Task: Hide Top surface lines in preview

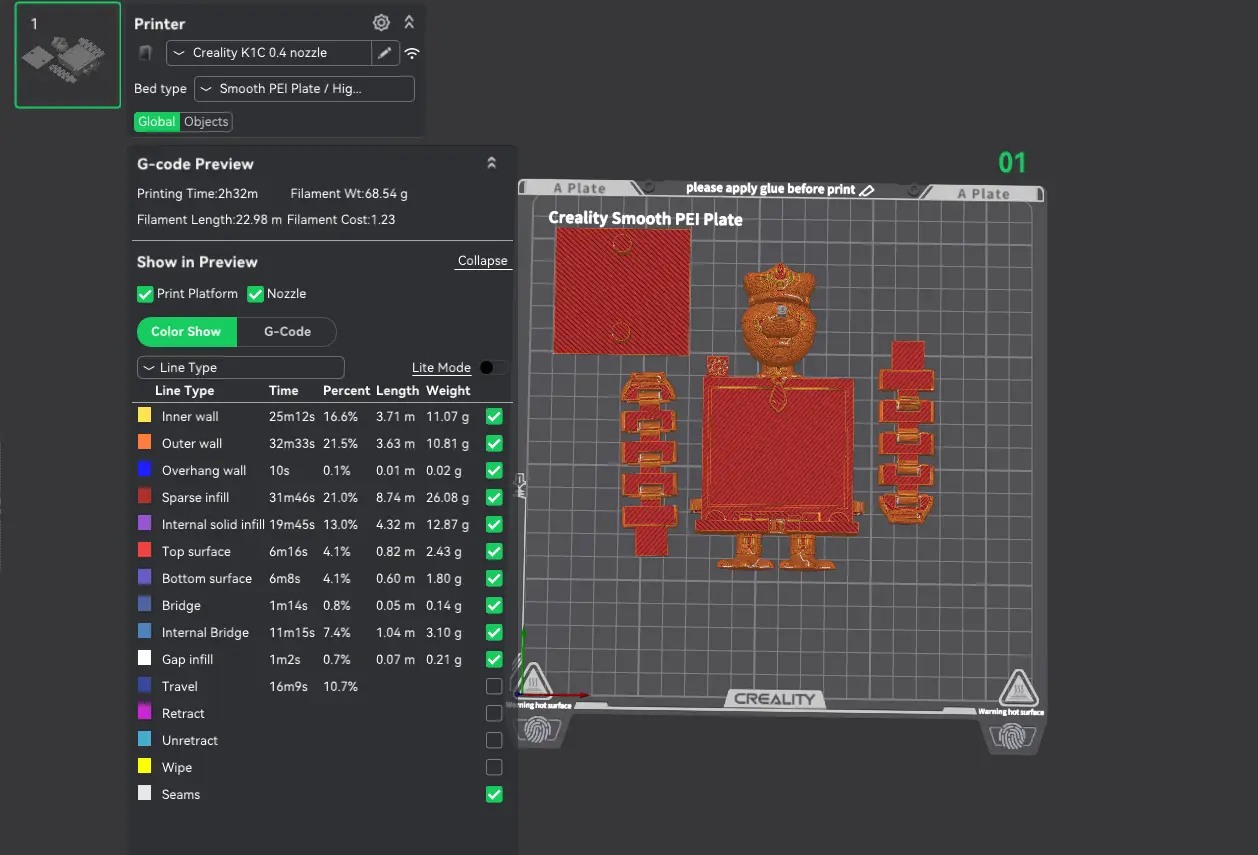Action: (x=494, y=551)
